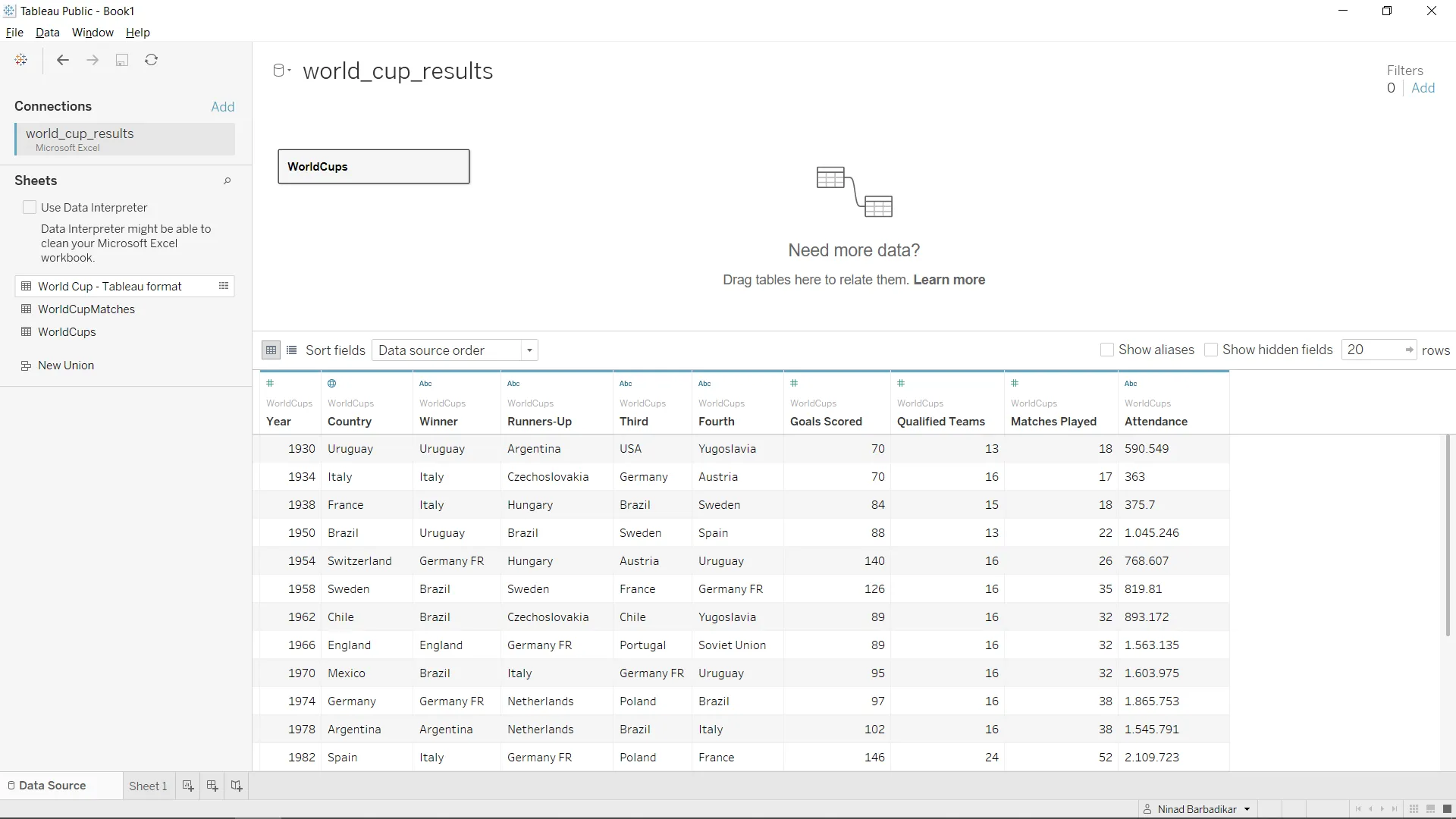This screenshot has width=1456, height=819.
Task: Click the back arrow in toolbar
Action: click(x=63, y=60)
